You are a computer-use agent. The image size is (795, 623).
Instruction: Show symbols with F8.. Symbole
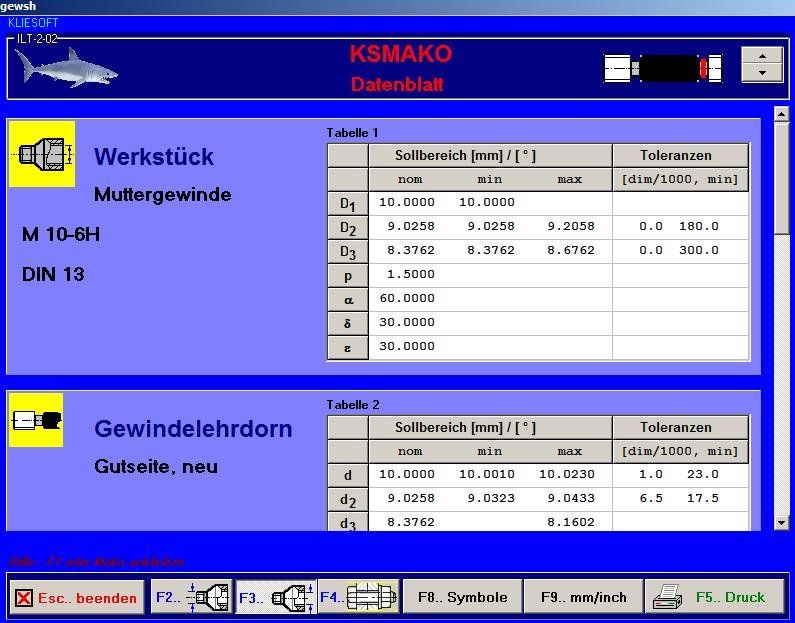point(462,597)
